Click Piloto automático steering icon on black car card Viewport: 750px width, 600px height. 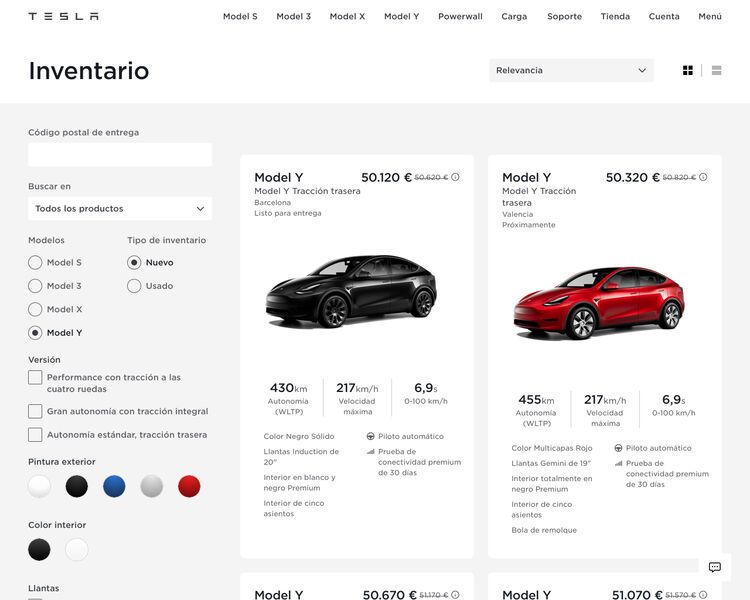click(x=370, y=436)
